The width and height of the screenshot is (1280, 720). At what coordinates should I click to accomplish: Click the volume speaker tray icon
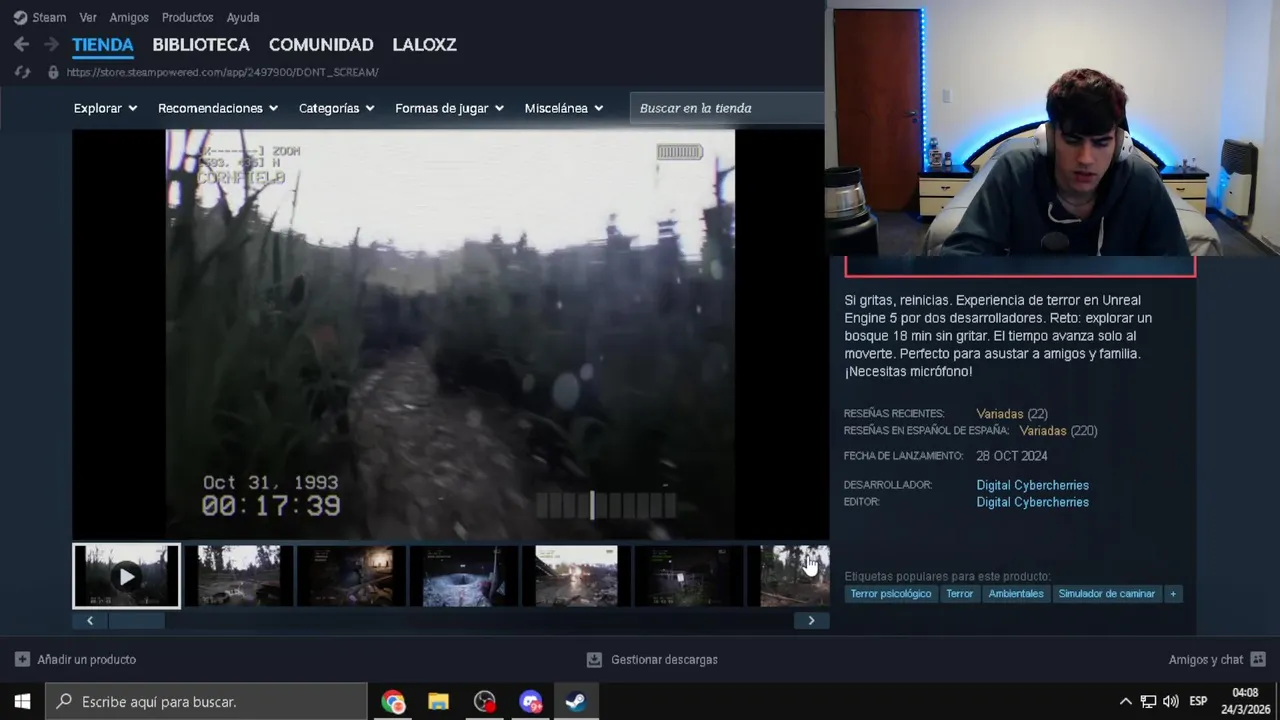point(1171,702)
